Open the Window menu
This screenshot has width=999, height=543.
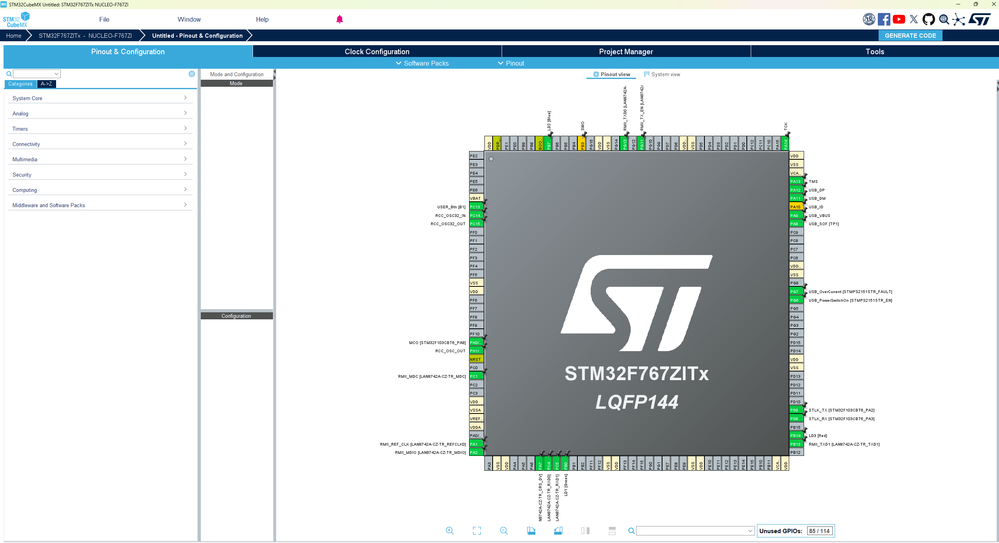[189, 20]
